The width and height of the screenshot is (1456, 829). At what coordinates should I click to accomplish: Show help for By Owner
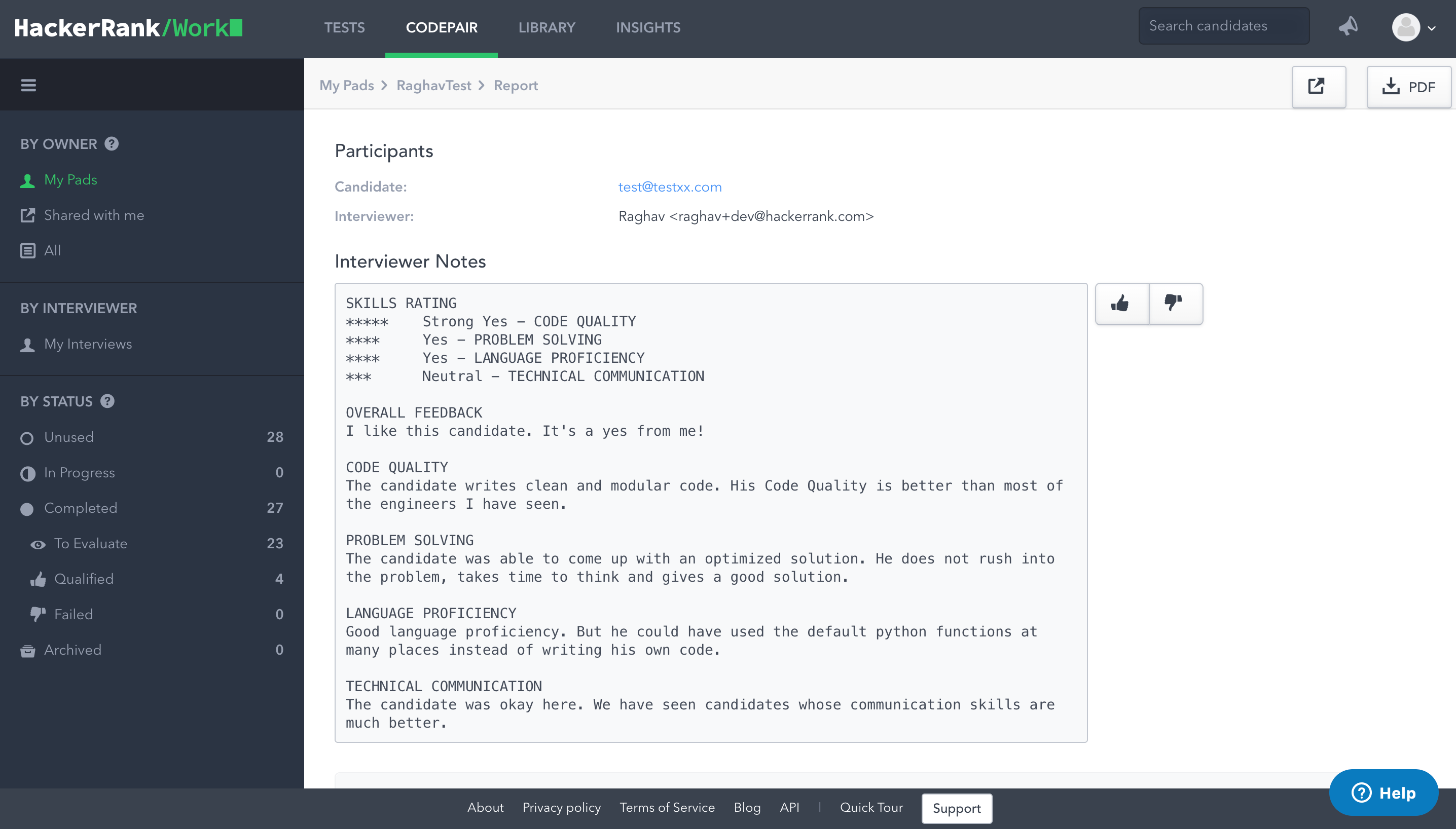(112, 143)
